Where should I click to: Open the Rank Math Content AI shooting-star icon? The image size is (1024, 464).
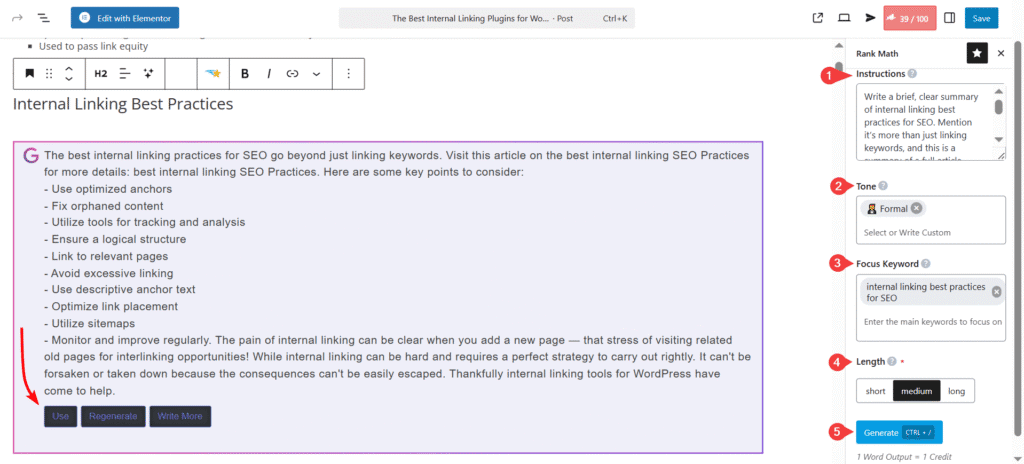(x=212, y=74)
